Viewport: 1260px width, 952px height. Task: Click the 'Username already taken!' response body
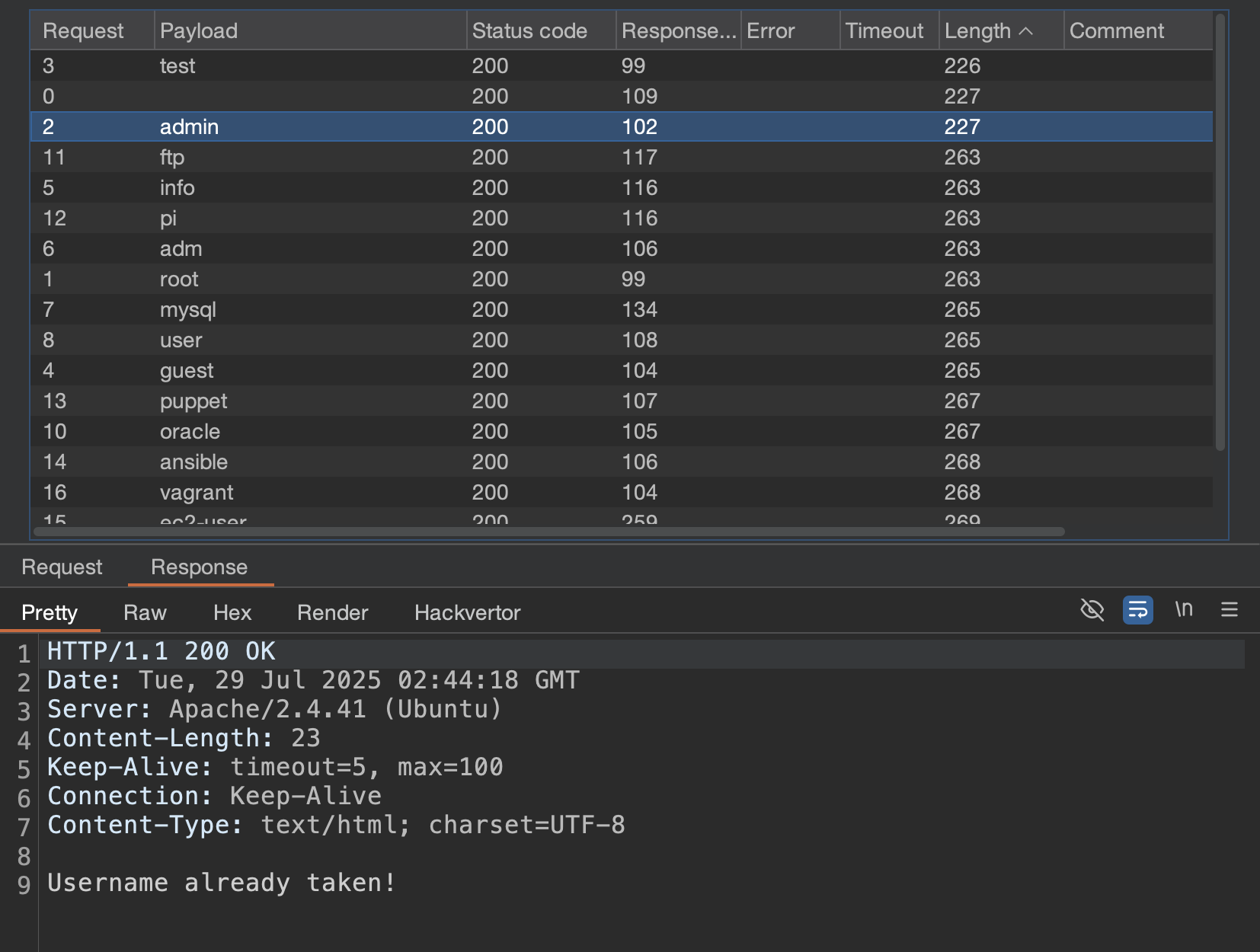(x=222, y=883)
